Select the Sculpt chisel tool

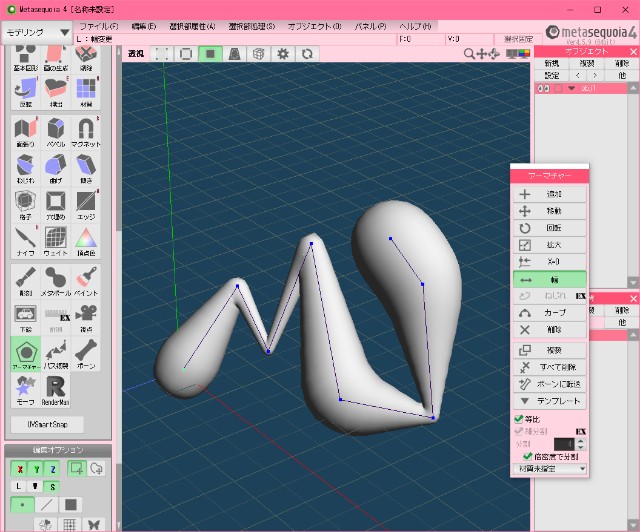tap(25, 281)
